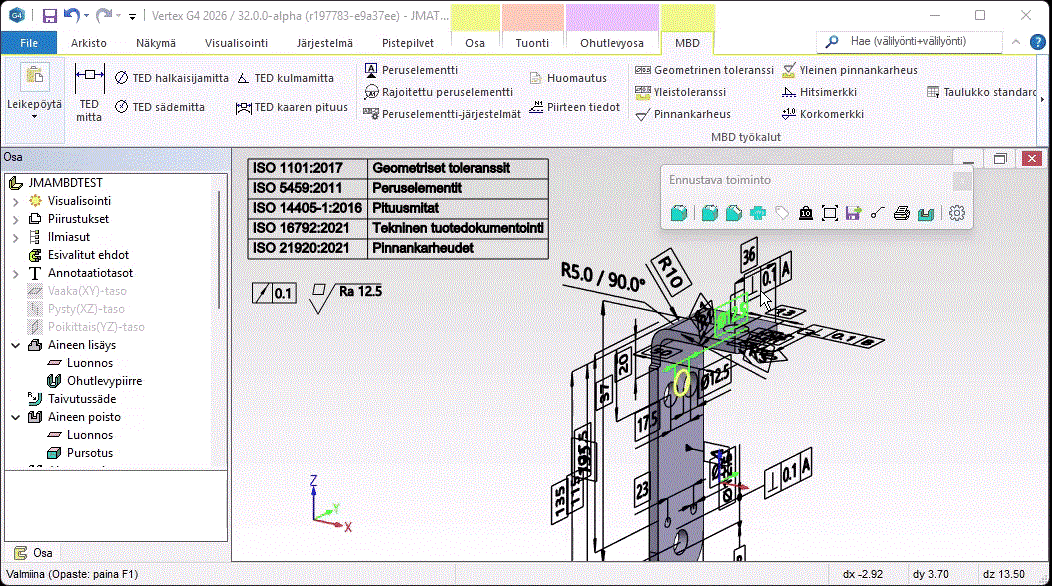Open the Geometrinen toleranssi tool
The image size is (1052, 586).
coord(704,70)
